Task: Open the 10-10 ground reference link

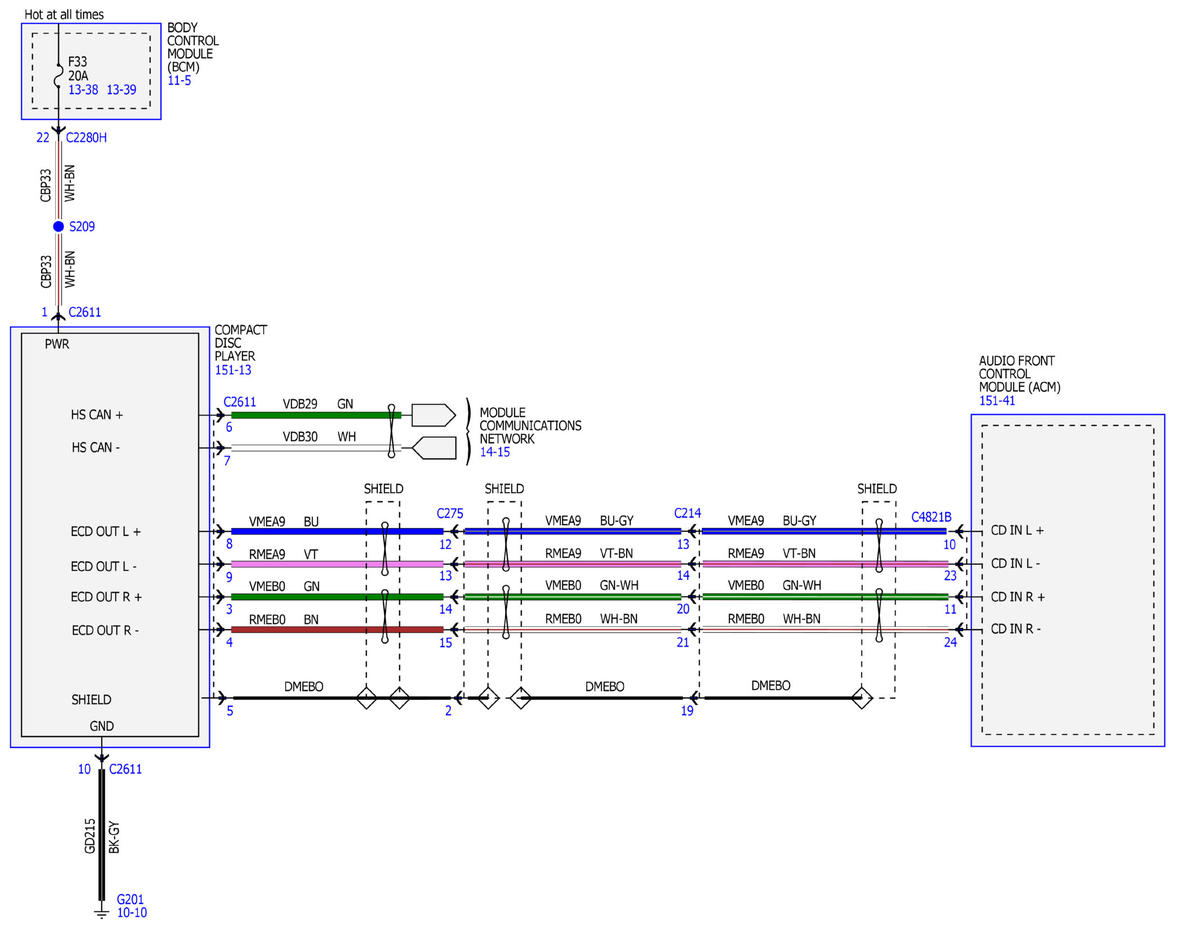Action: point(132,912)
